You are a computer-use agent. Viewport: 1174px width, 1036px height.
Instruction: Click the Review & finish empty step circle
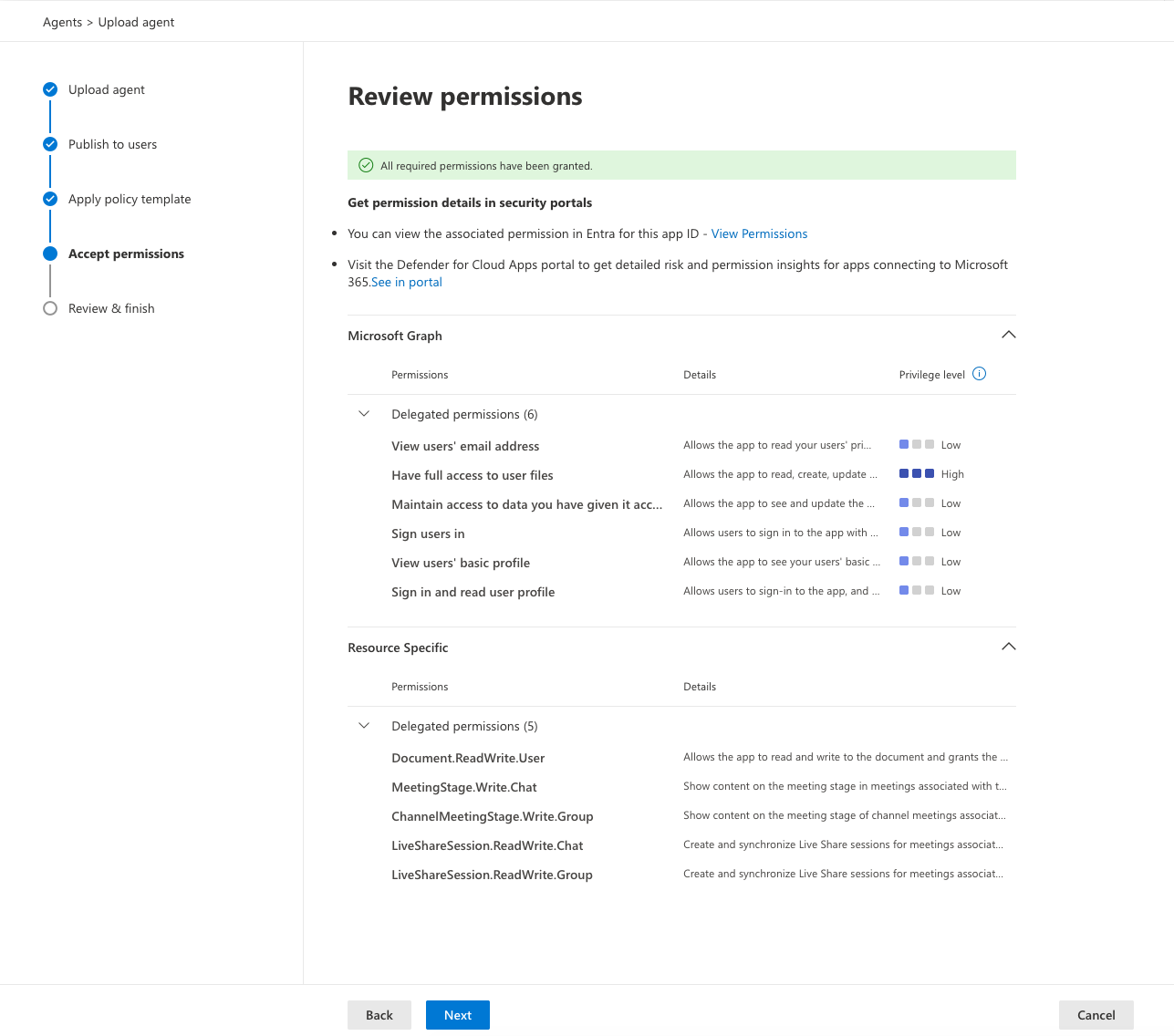tap(50, 308)
